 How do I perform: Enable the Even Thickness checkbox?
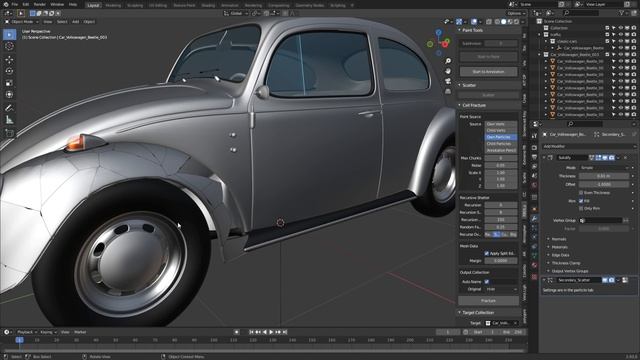pyautogui.click(x=581, y=193)
